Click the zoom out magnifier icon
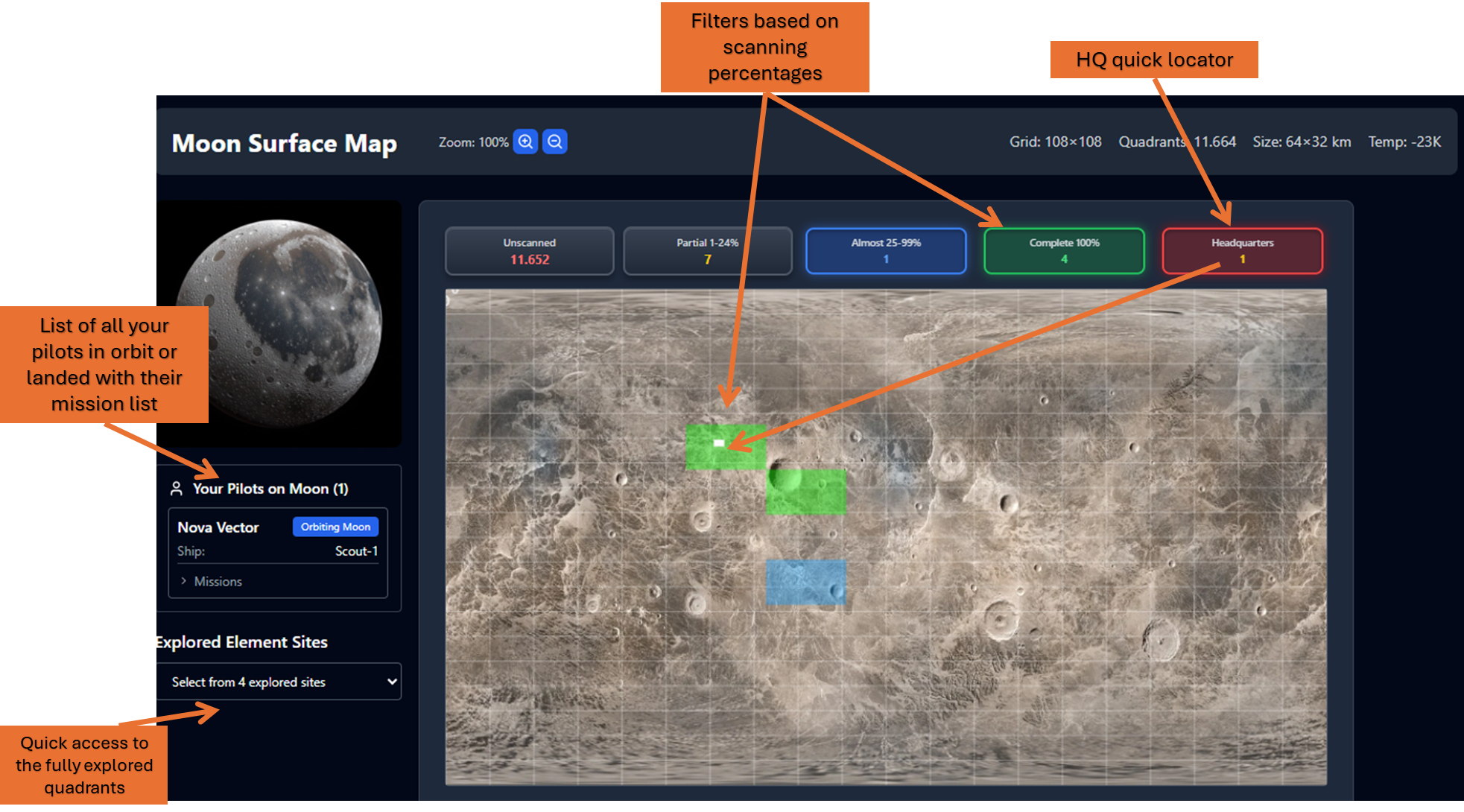The image size is (1464, 812). (x=554, y=142)
